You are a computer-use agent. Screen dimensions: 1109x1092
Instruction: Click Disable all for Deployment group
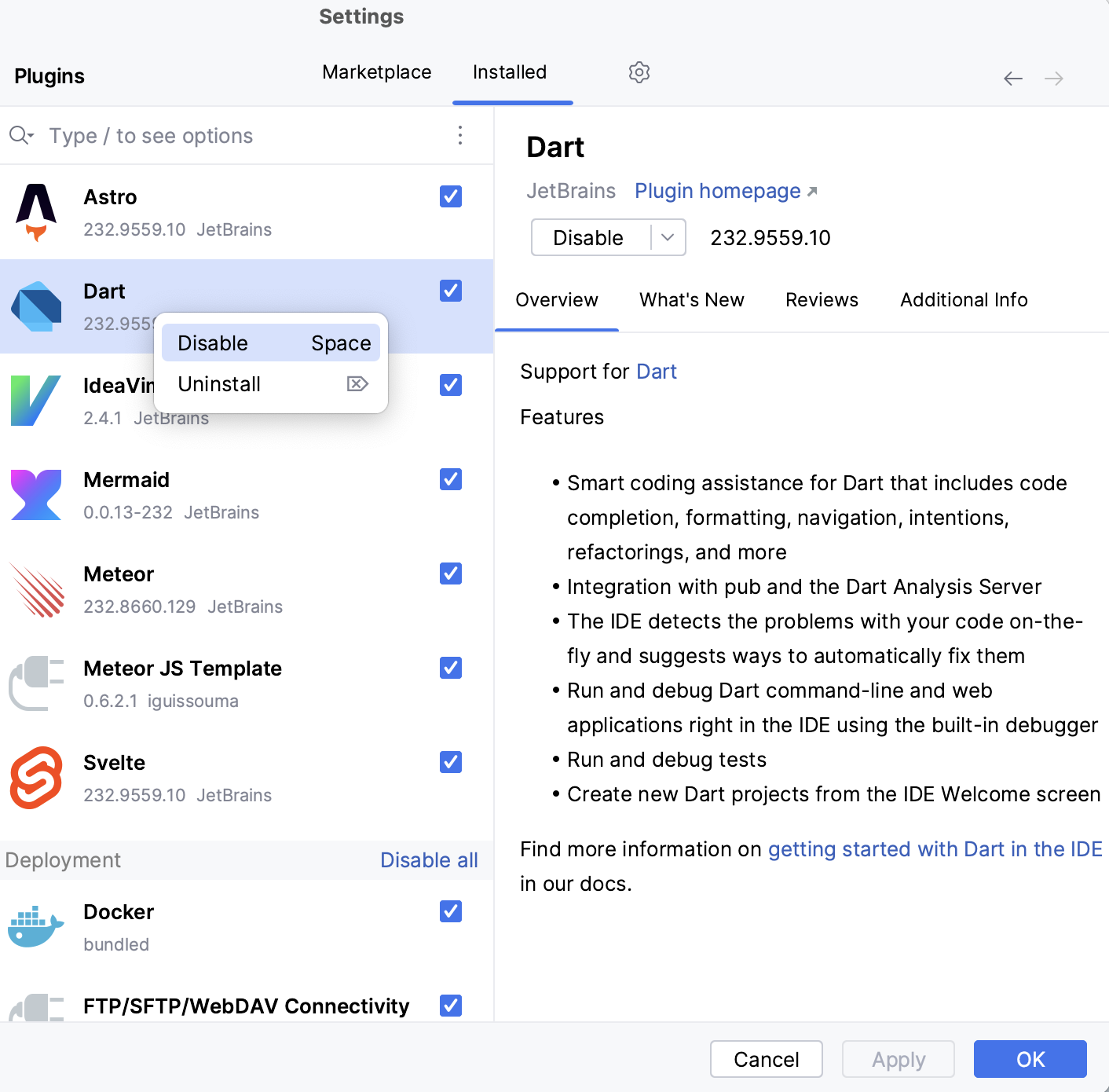(429, 860)
